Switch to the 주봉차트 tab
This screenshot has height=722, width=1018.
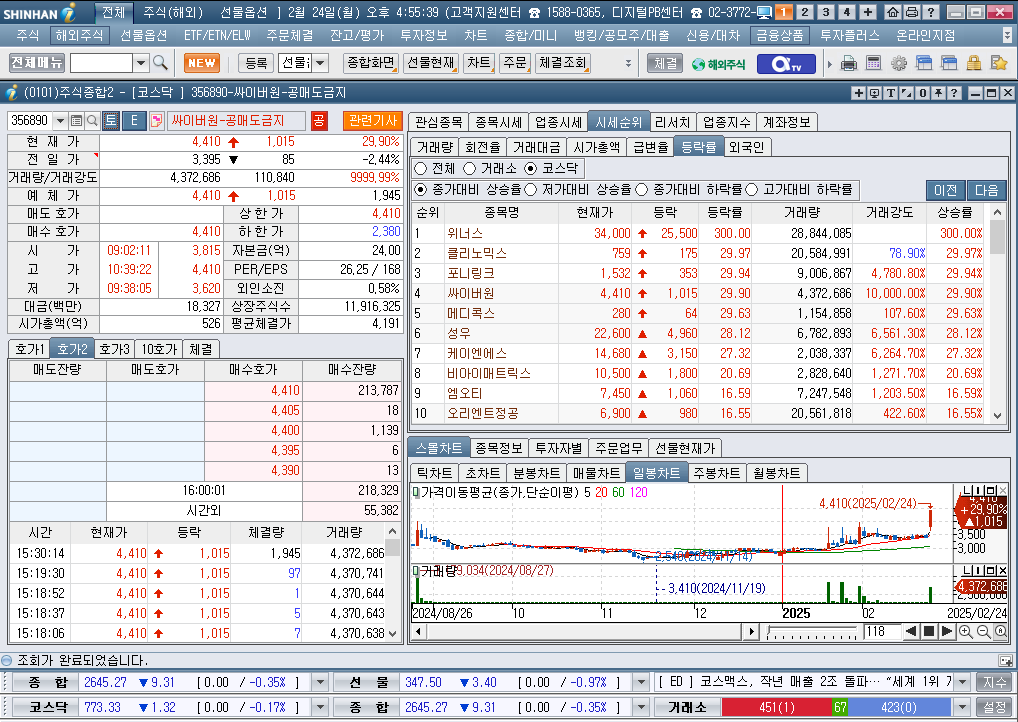coord(716,473)
